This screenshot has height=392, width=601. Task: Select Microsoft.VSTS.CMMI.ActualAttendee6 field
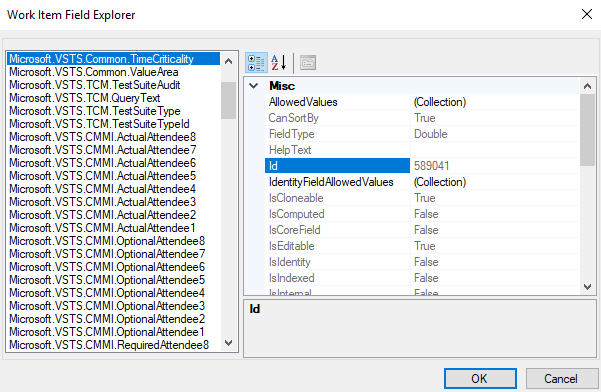tap(114, 163)
